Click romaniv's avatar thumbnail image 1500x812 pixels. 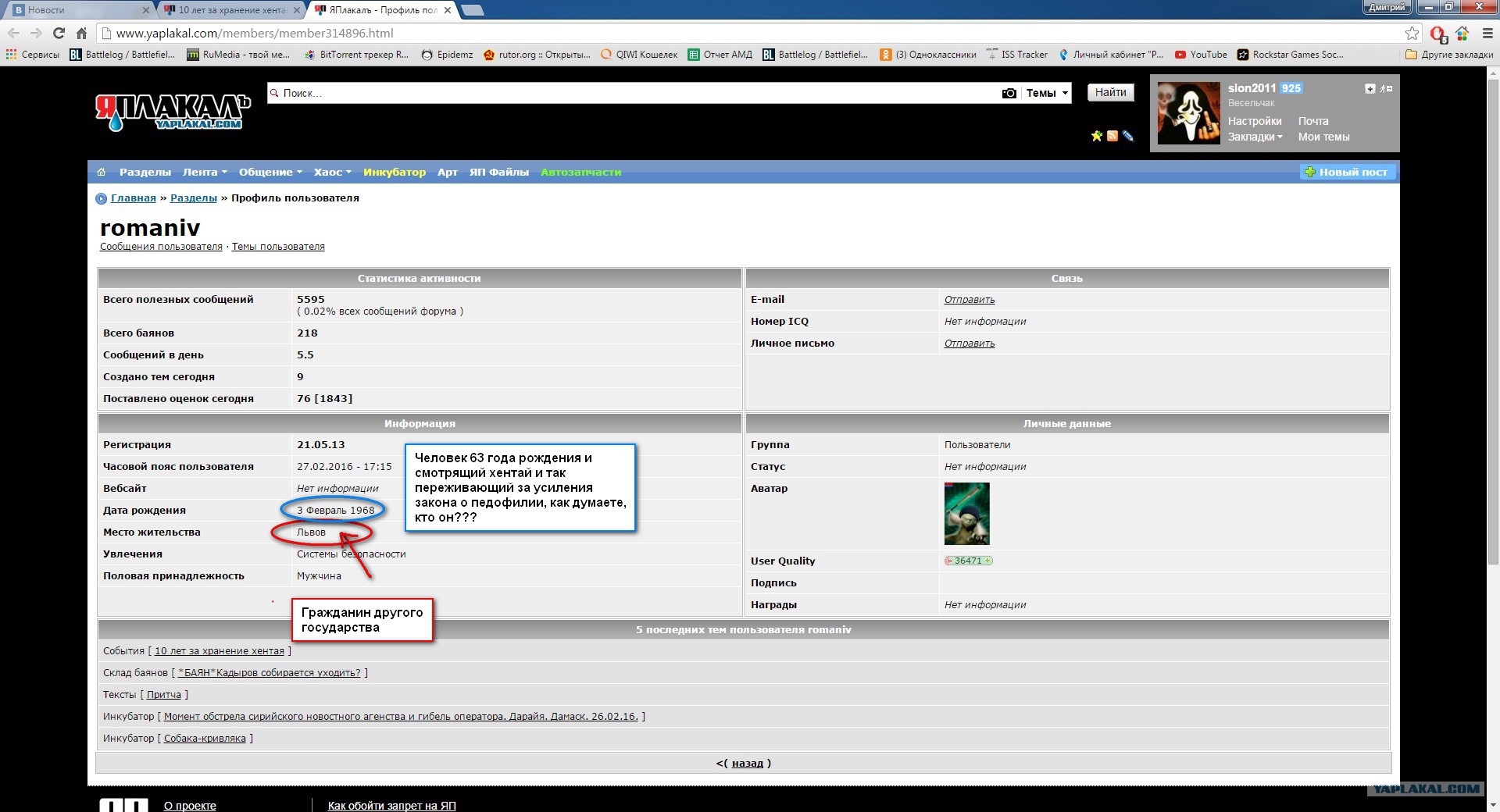coord(966,513)
